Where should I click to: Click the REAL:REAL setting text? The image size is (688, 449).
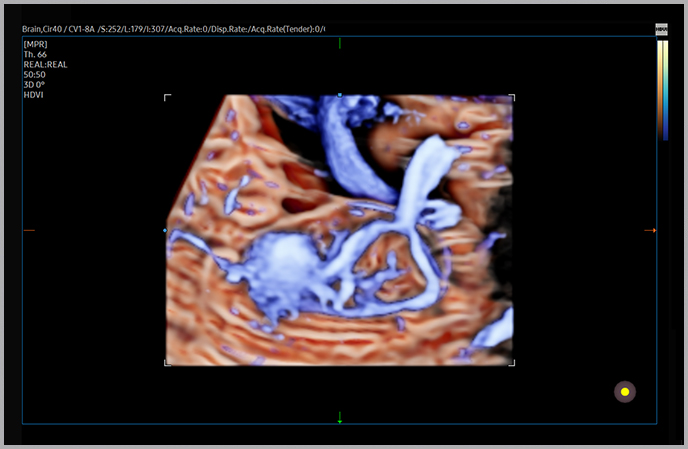(x=44, y=65)
